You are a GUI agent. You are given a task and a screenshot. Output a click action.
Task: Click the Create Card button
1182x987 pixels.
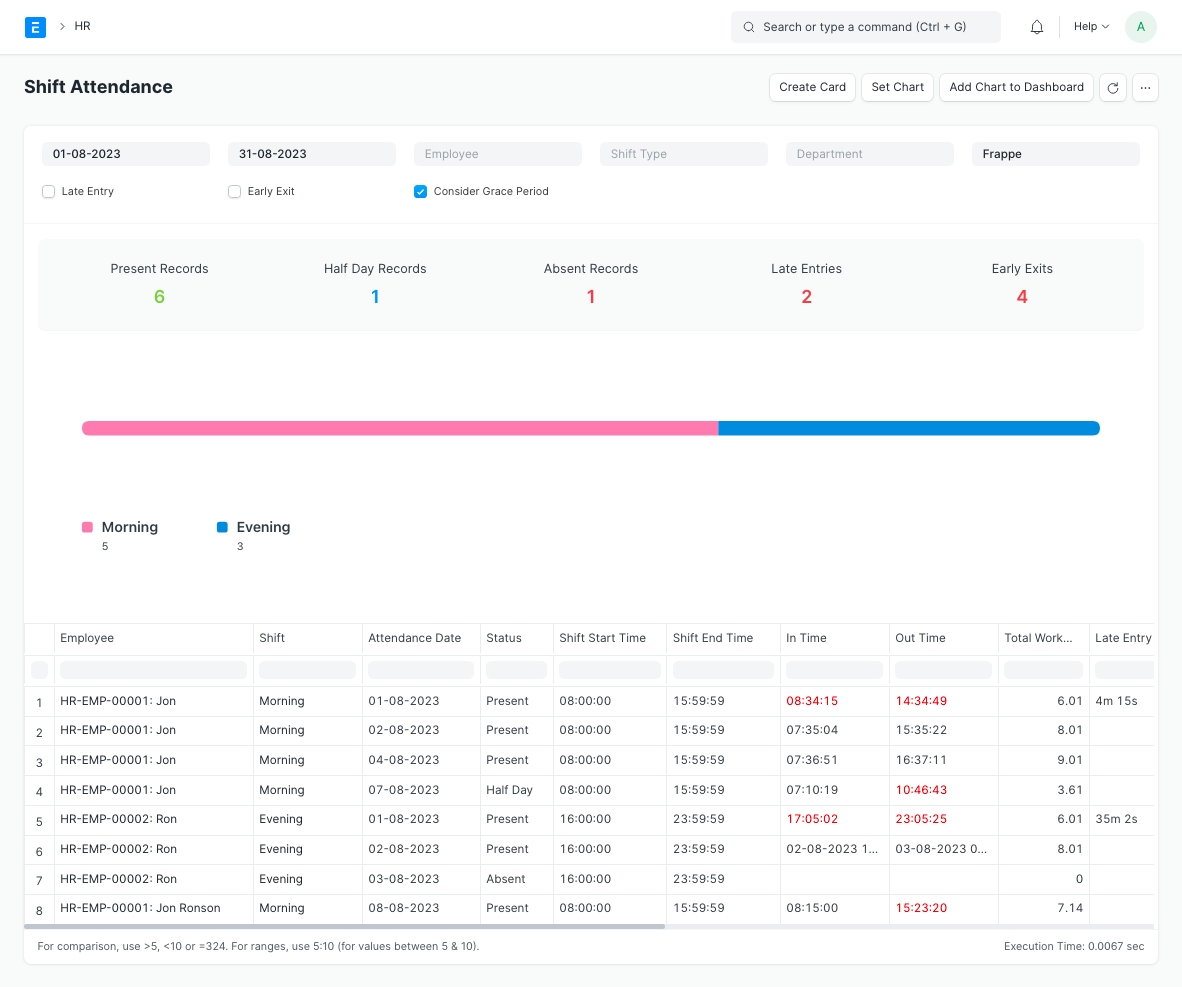tap(812, 88)
